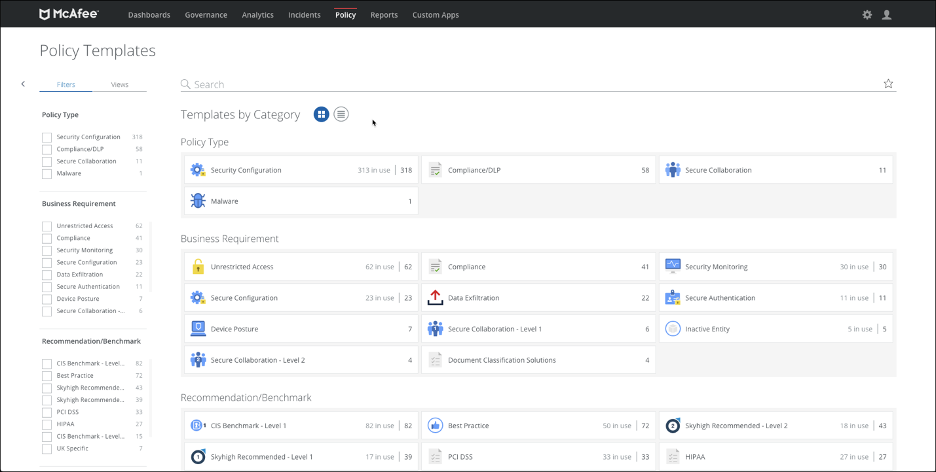Image resolution: width=936 pixels, height=472 pixels.
Task: Open the Incidents menu
Action: (304, 15)
